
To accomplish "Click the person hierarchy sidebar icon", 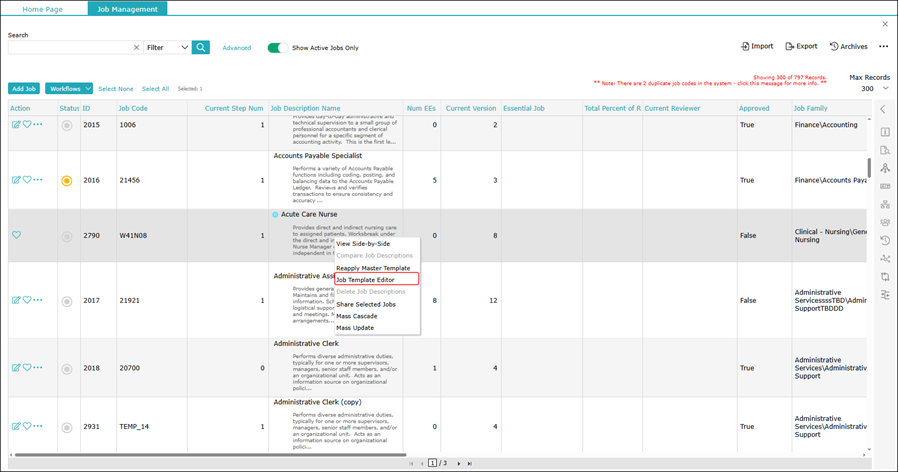I will 885,168.
